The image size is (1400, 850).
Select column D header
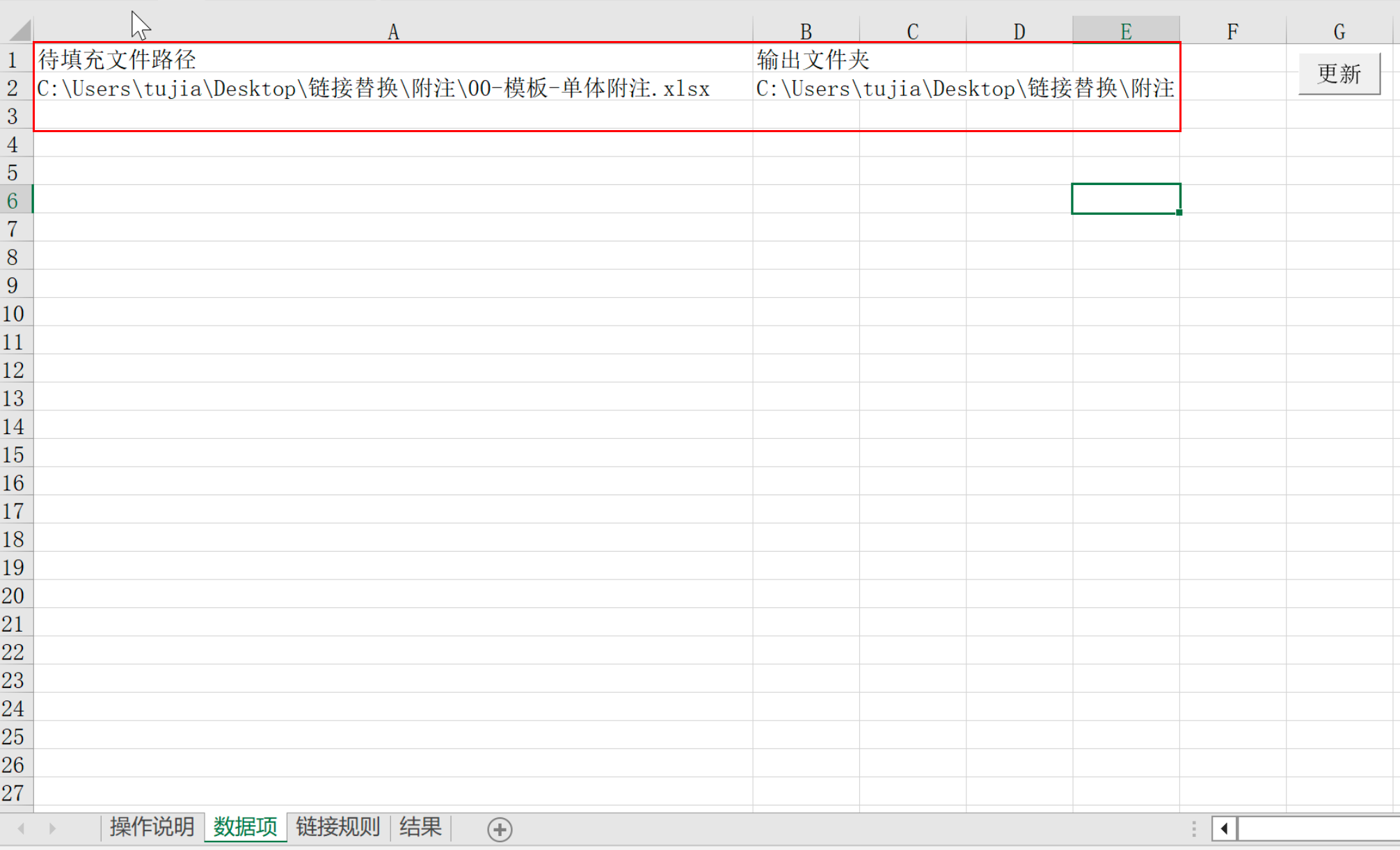(x=1019, y=31)
